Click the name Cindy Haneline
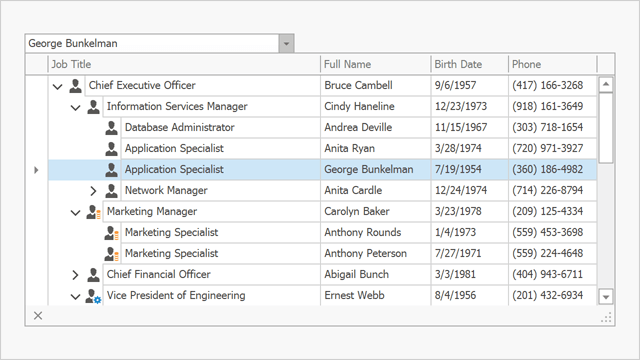Viewport: 640px width, 360px height. (359, 107)
